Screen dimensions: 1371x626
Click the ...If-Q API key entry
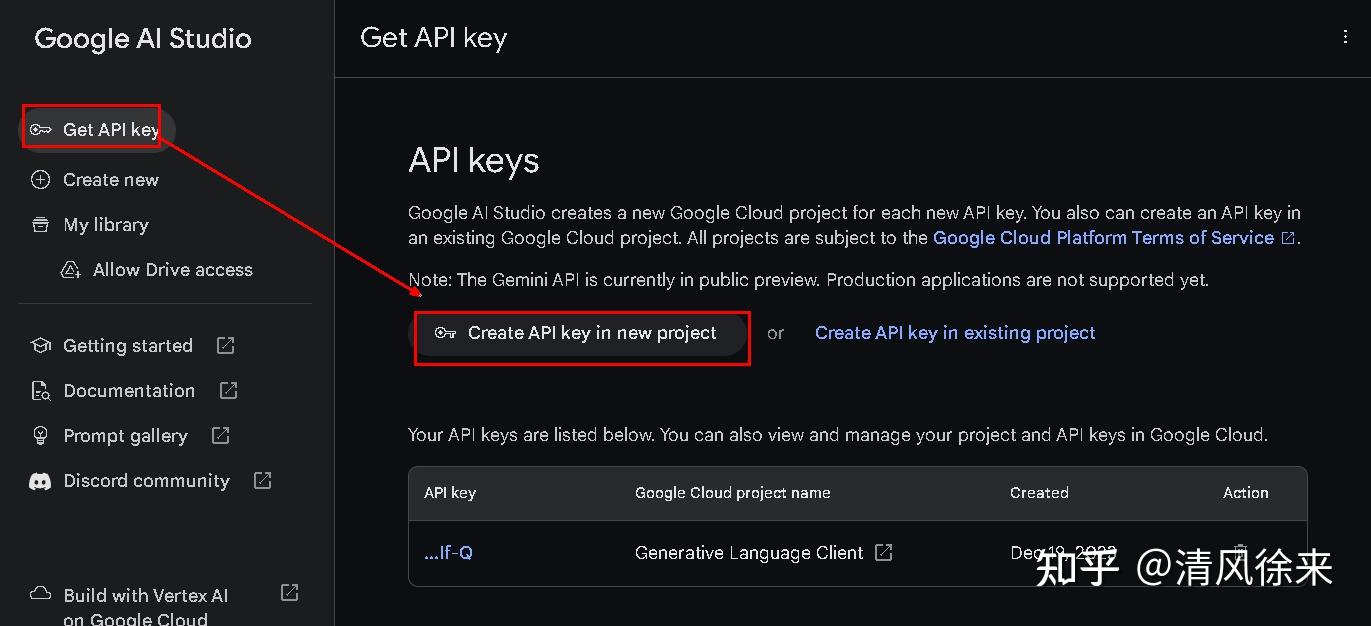pos(448,552)
